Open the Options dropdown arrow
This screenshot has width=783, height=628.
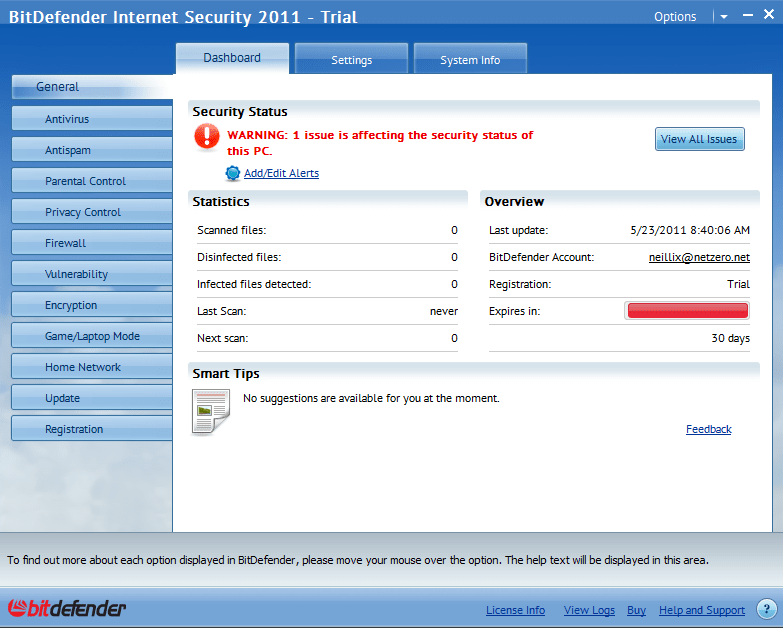point(724,17)
